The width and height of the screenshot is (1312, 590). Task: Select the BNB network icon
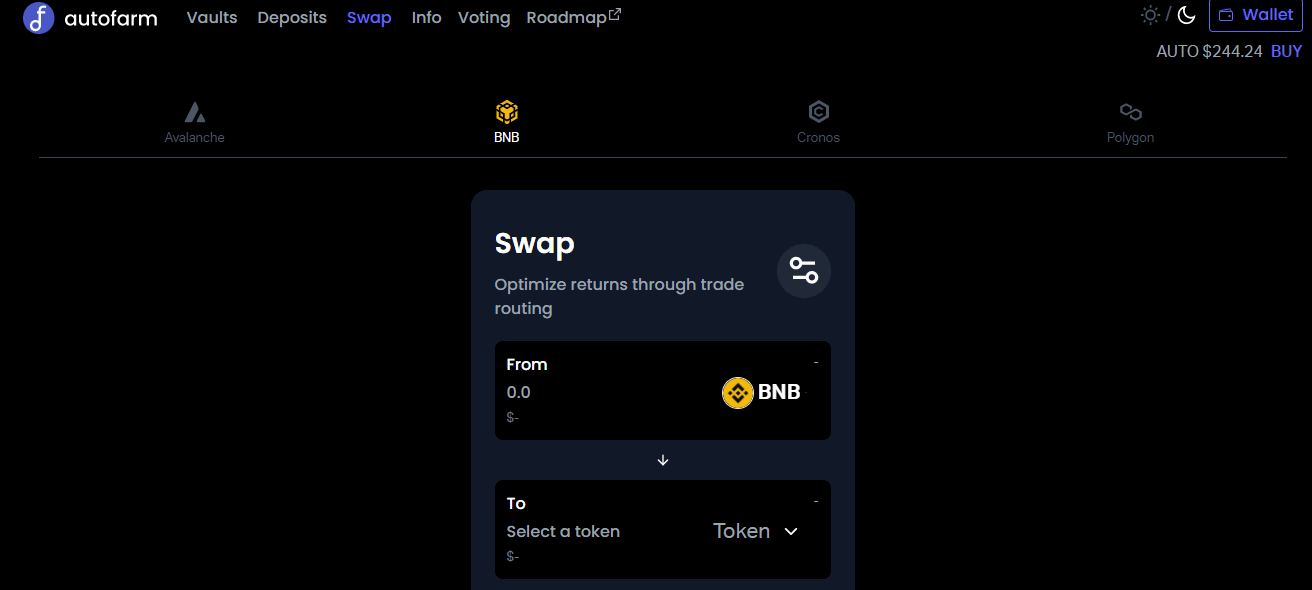click(506, 112)
